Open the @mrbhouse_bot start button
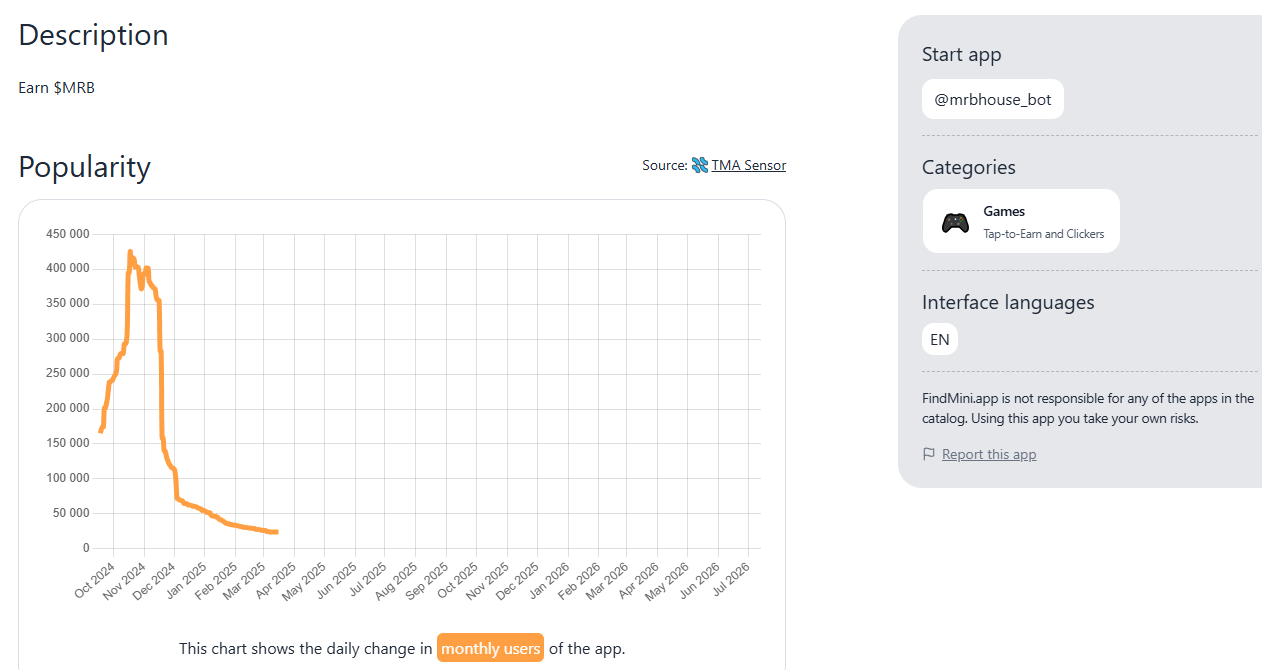 pos(993,99)
